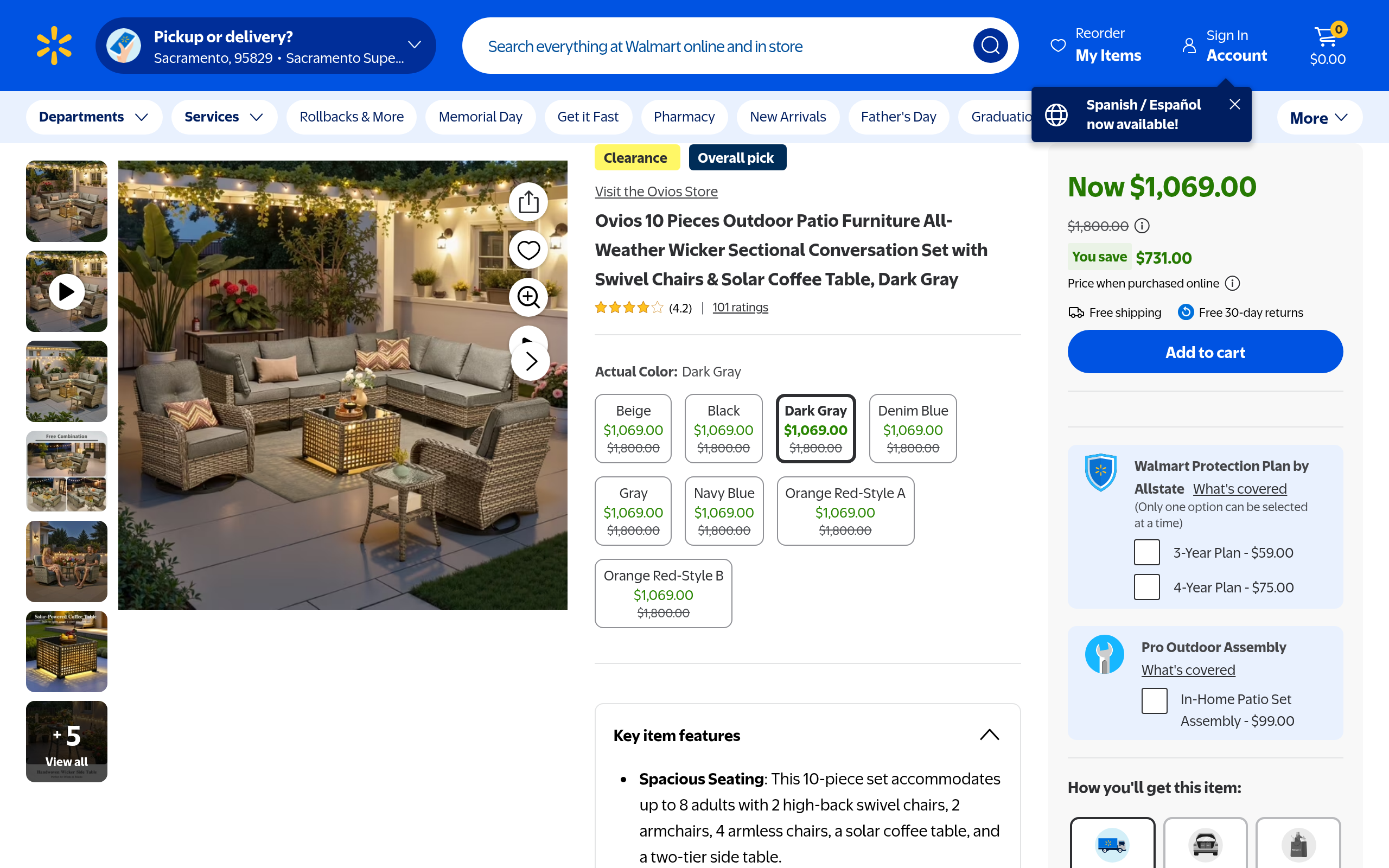Viewport: 1389px width, 868px height.
Task: Pick Orange Red-Style A variant
Action: coord(845,511)
